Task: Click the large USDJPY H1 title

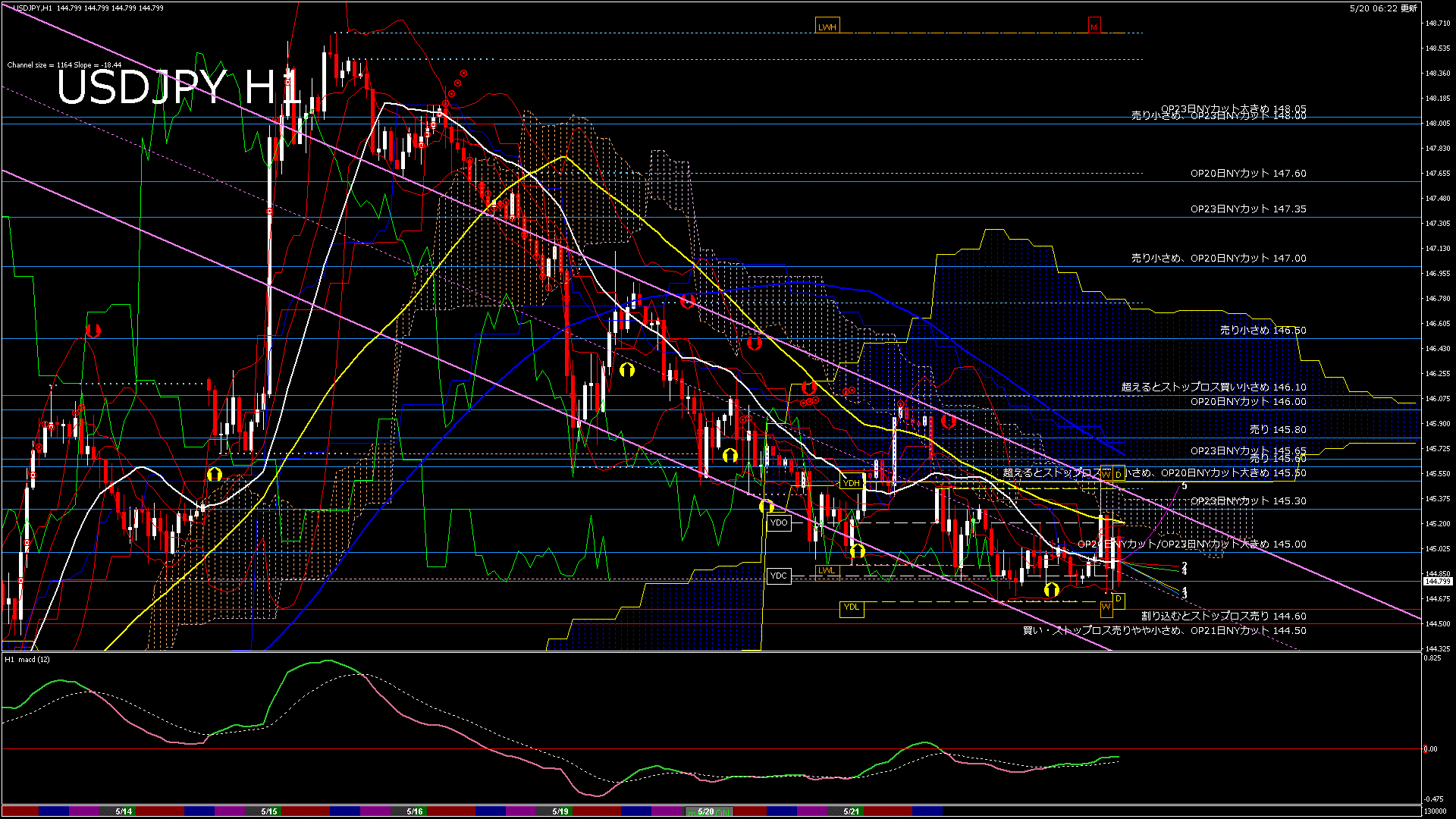Action: 179,86
